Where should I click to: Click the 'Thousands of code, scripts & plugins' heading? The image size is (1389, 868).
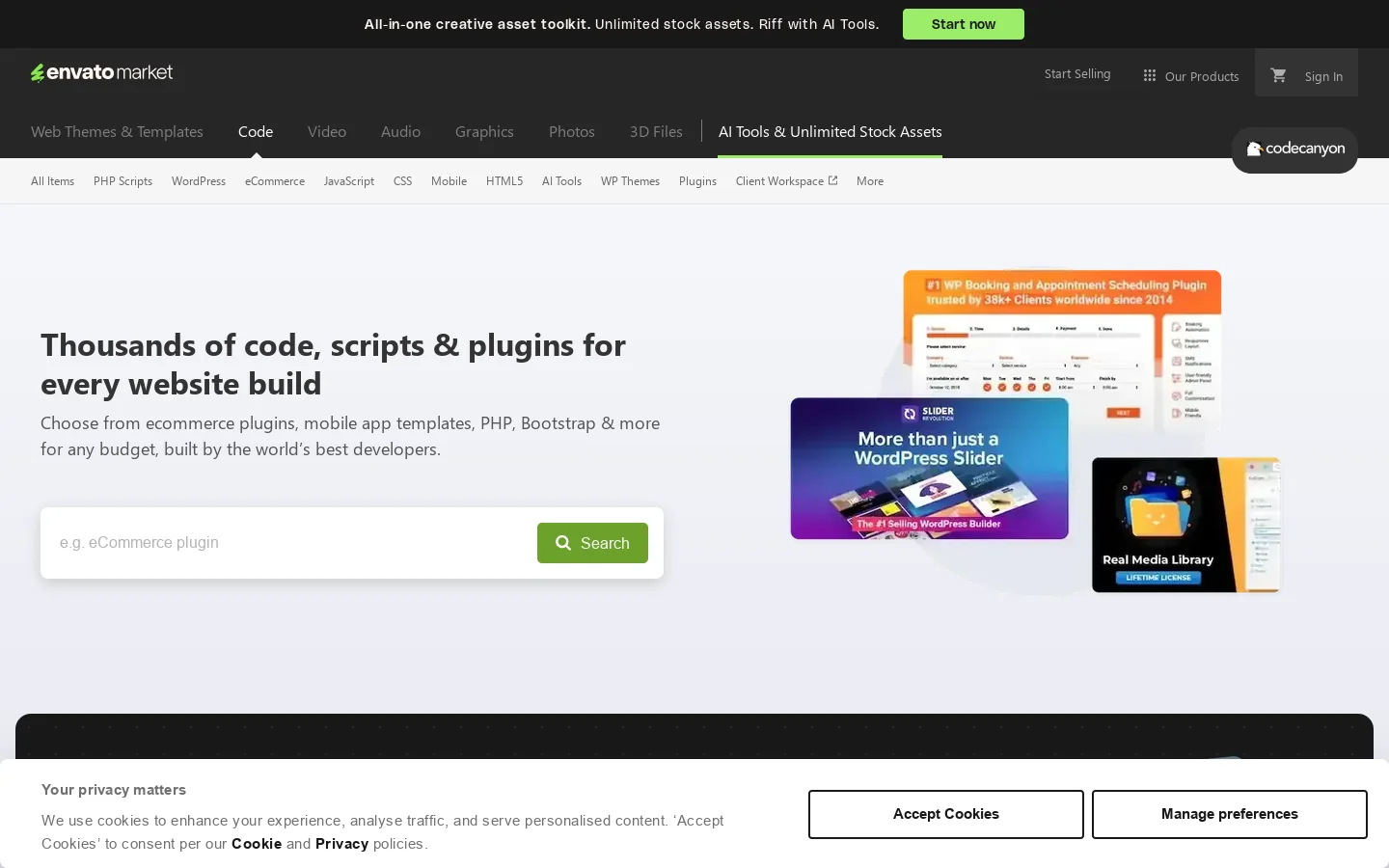point(333,364)
